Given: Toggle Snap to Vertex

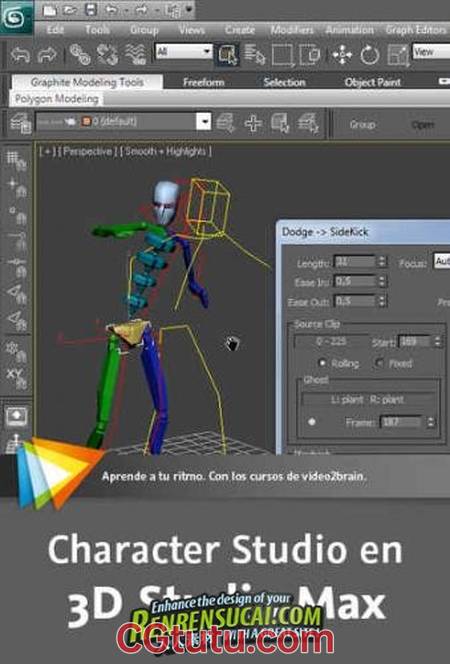Looking at the screenshot, I should pos(17,215).
